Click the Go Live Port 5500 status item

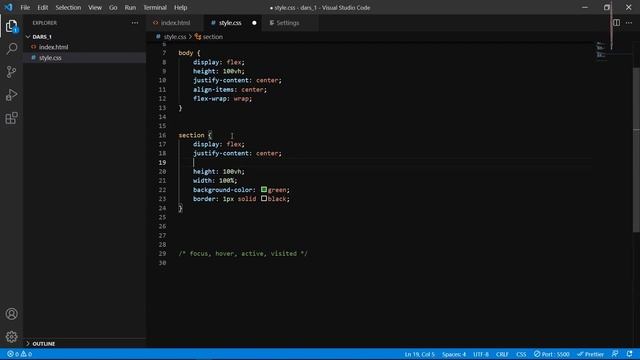tap(551, 354)
